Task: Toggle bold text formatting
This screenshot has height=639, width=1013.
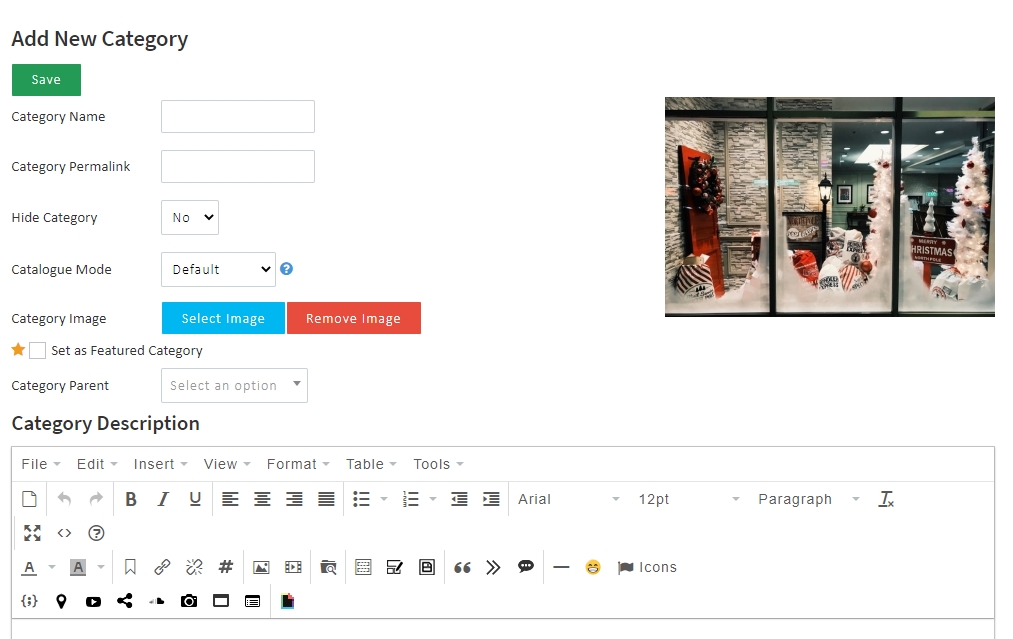Action: pos(131,499)
